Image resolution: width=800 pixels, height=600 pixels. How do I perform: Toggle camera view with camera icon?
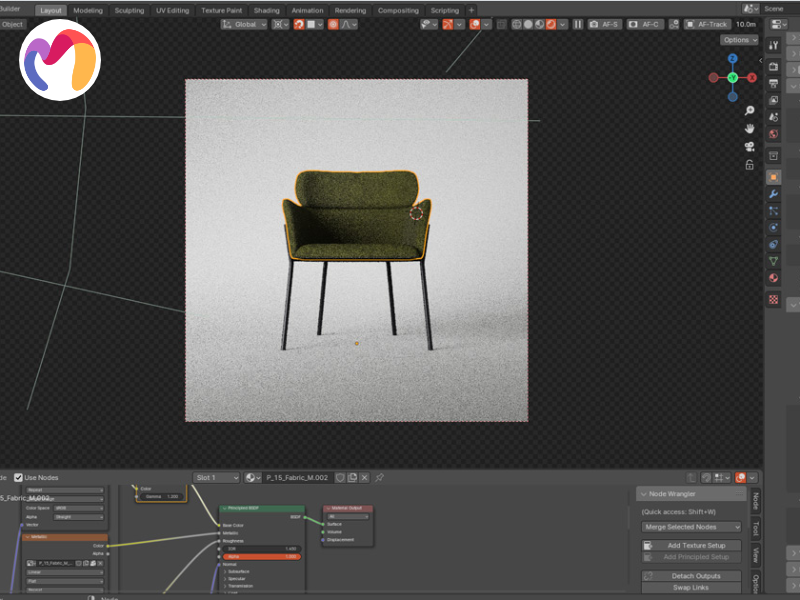[749, 146]
